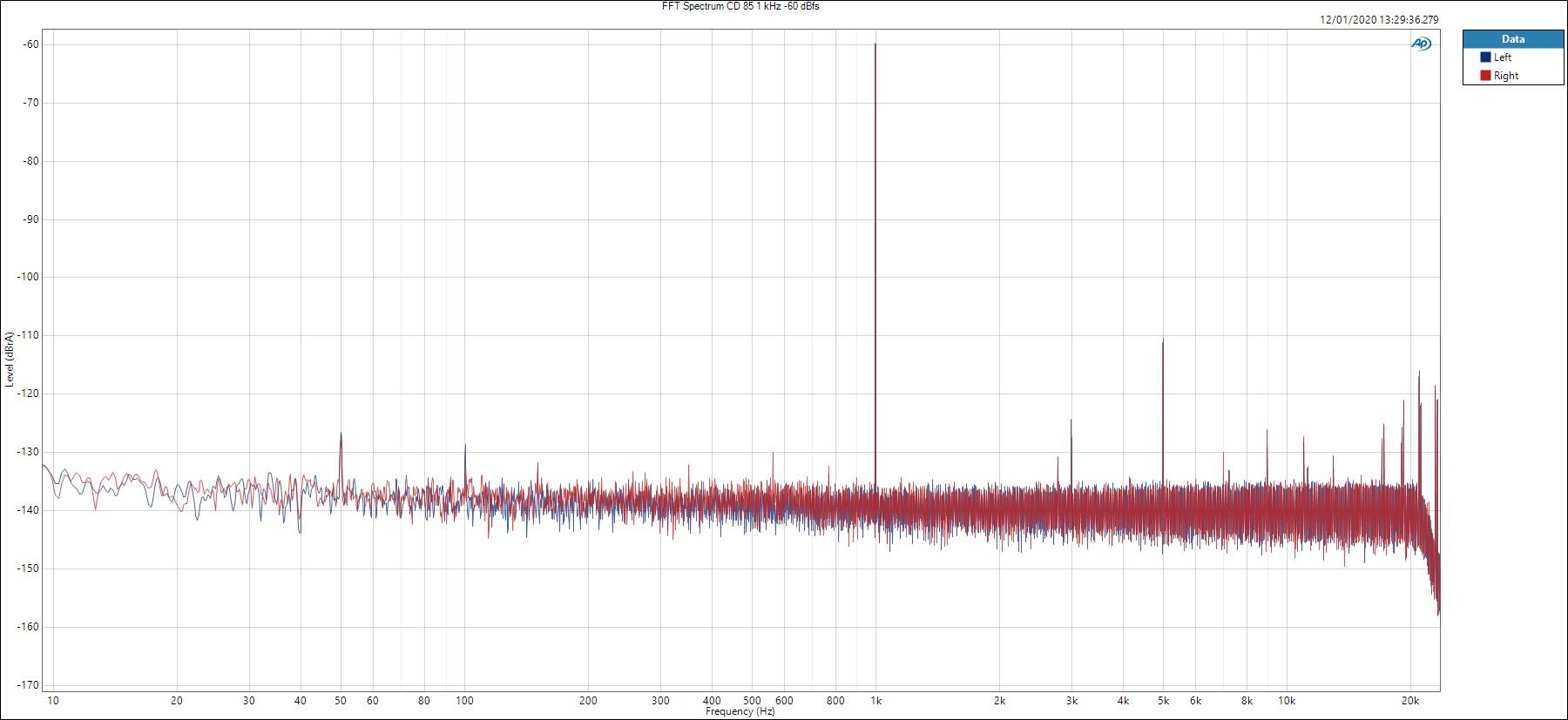The image size is (1568, 720).
Task: Click the 12/01/2020 timestamp text
Action: pyautogui.click(x=1379, y=19)
